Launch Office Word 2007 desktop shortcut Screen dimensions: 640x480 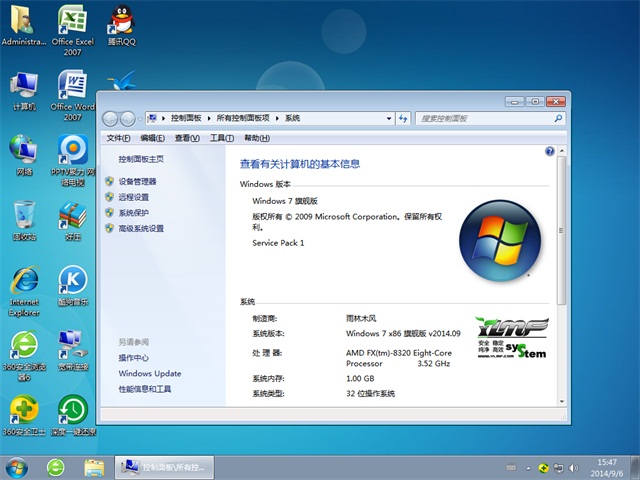coord(73,95)
